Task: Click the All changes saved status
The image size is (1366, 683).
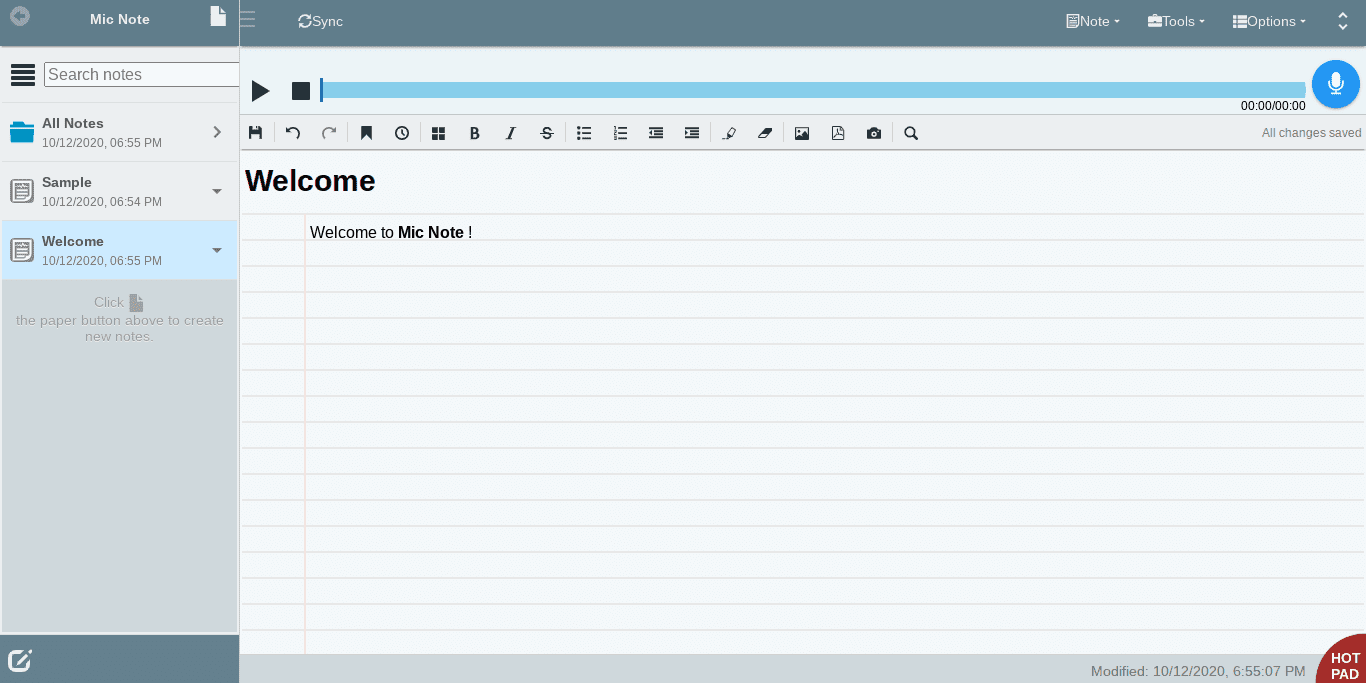Action: tap(1311, 133)
